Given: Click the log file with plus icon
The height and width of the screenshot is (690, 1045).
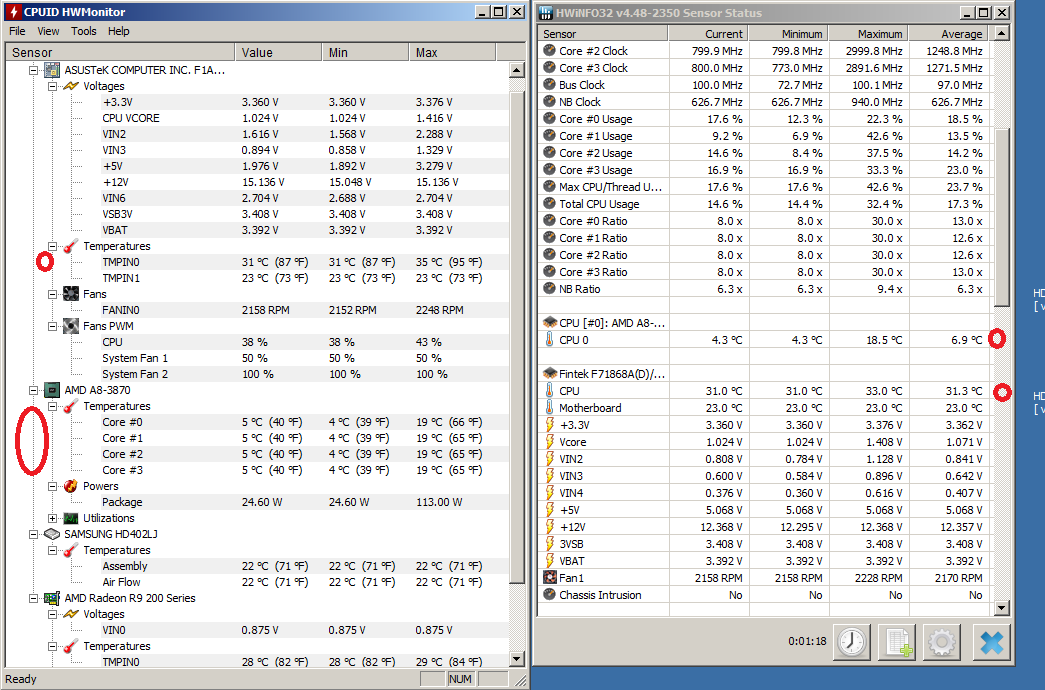Looking at the screenshot, I should tap(896, 642).
